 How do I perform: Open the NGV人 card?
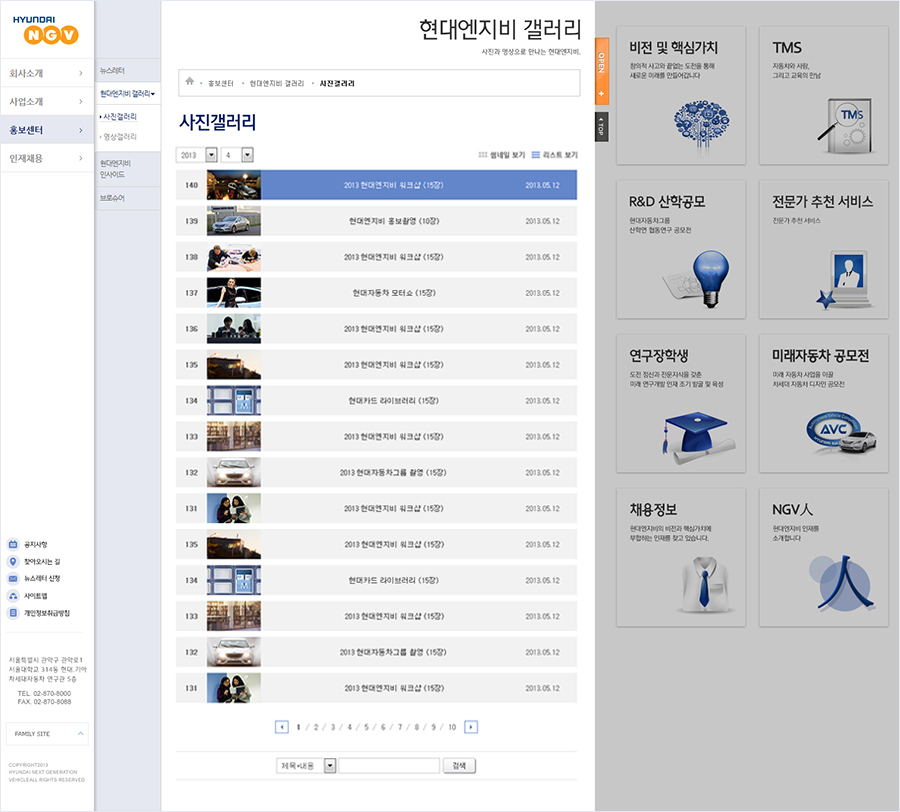[824, 558]
